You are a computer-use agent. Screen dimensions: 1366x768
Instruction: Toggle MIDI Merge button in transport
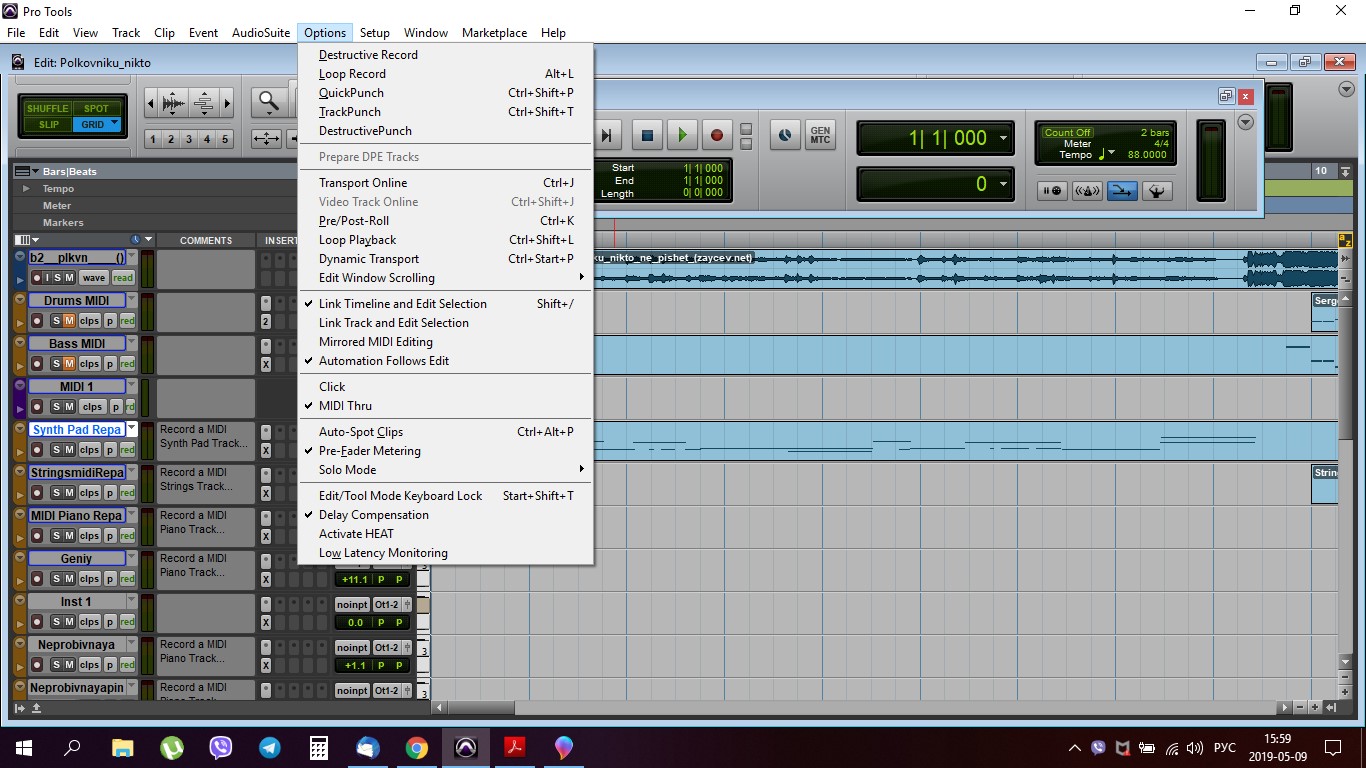click(1122, 190)
